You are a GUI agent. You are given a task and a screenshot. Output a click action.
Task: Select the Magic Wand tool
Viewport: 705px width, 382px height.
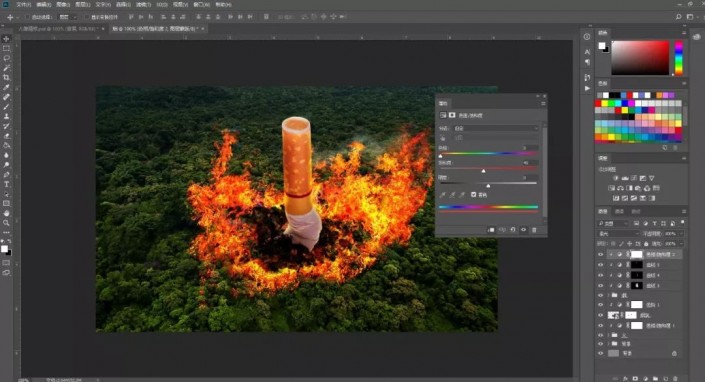point(6,68)
